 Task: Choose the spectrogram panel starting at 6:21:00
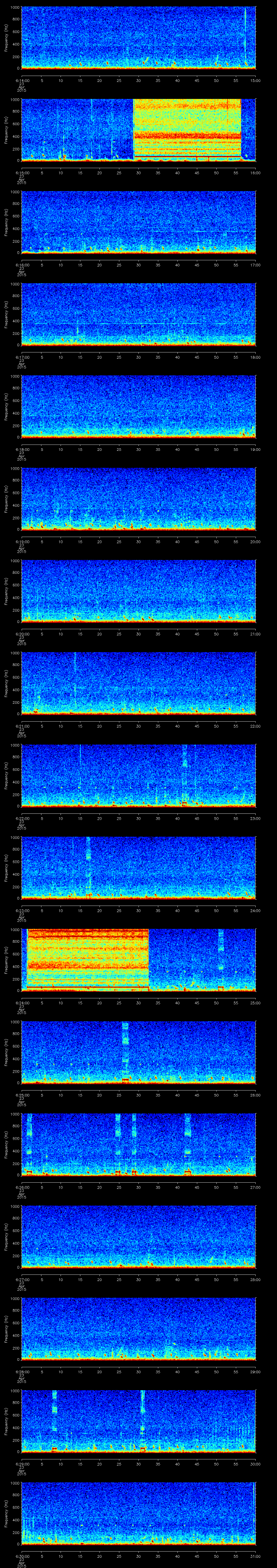[x=139, y=683]
